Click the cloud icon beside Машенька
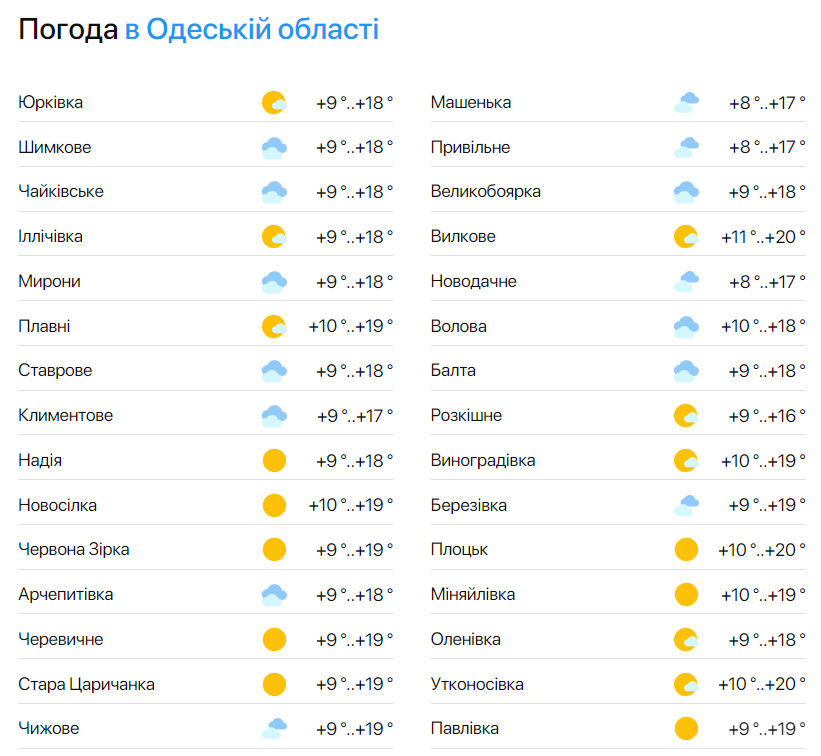This screenshot has height=756, width=821. pos(686,102)
